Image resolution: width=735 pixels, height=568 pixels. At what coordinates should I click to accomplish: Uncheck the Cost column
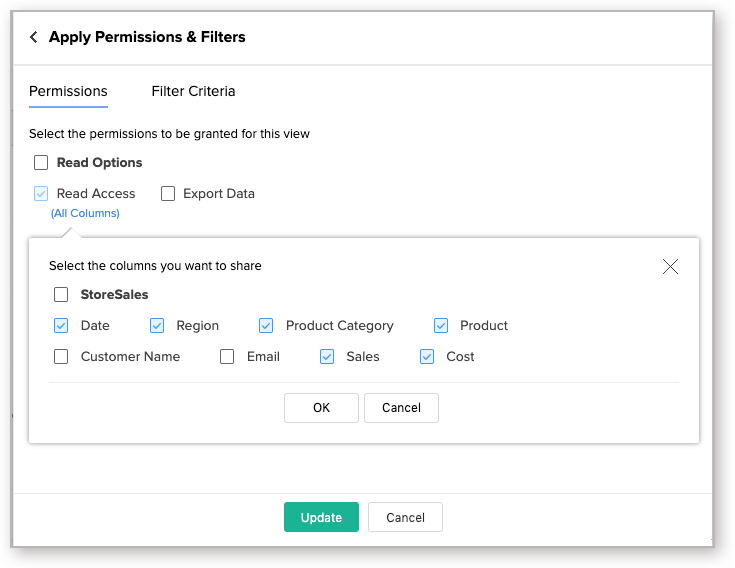tap(427, 357)
